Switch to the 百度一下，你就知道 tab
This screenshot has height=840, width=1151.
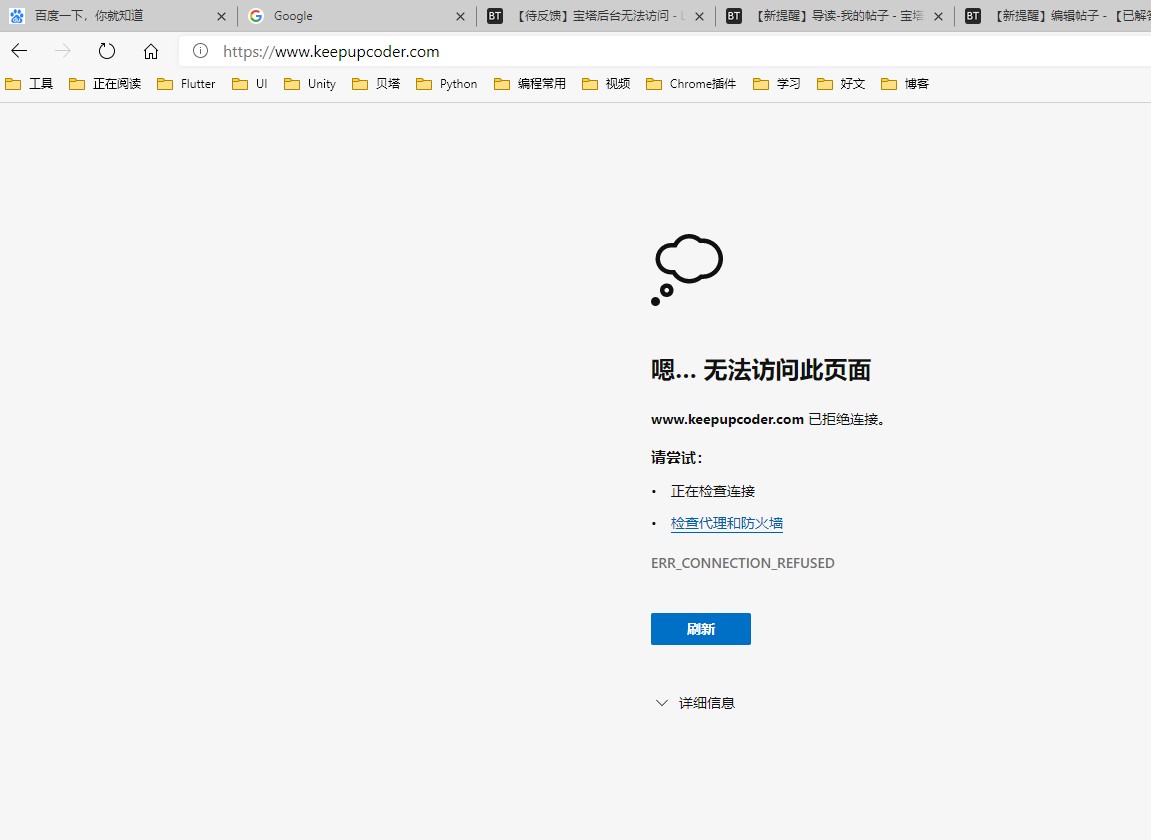pyautogui.click(x=110, y=16)
